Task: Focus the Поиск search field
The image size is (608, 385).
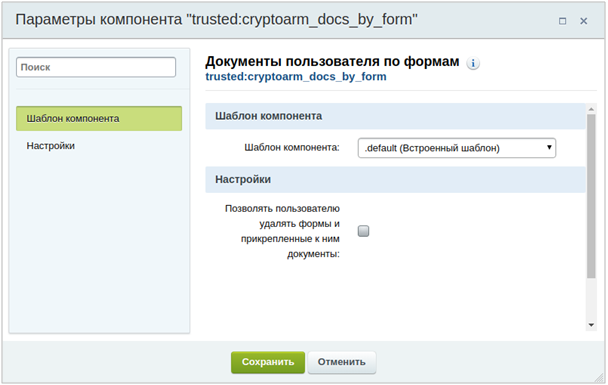Action: click(x=96, y=67)
